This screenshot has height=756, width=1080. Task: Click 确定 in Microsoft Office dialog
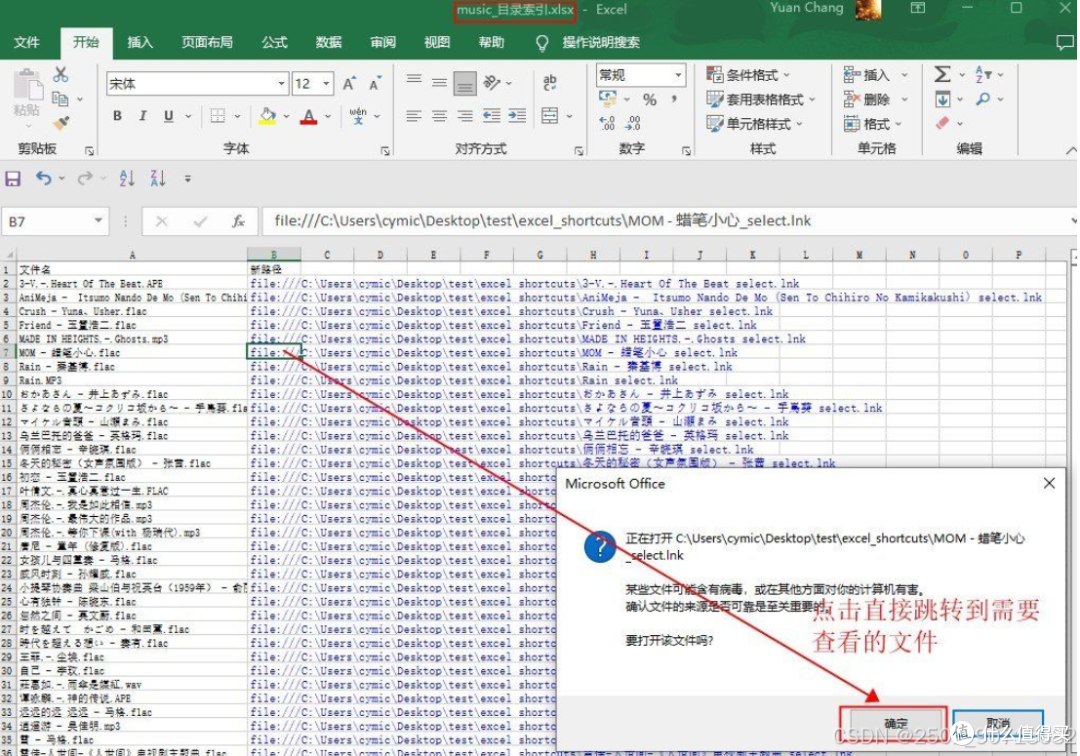(x=894, y=724)
